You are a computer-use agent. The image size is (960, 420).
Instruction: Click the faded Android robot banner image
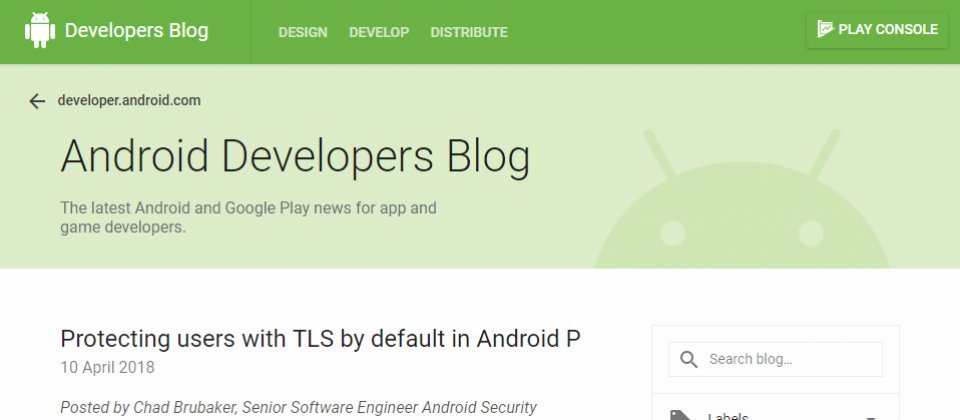(x=742, y=199)
